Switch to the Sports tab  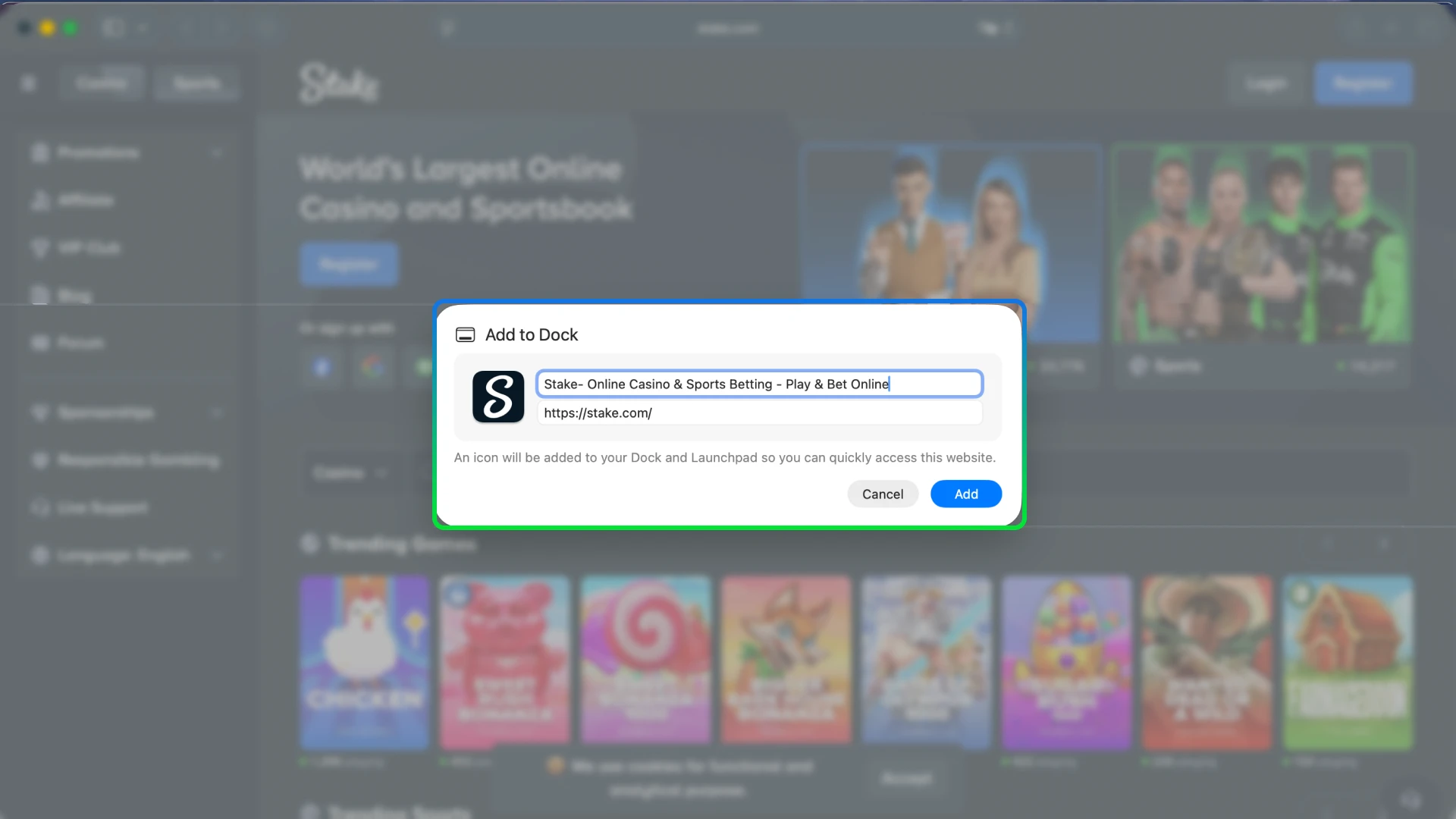pyautogui.click(x=196, y=83)
